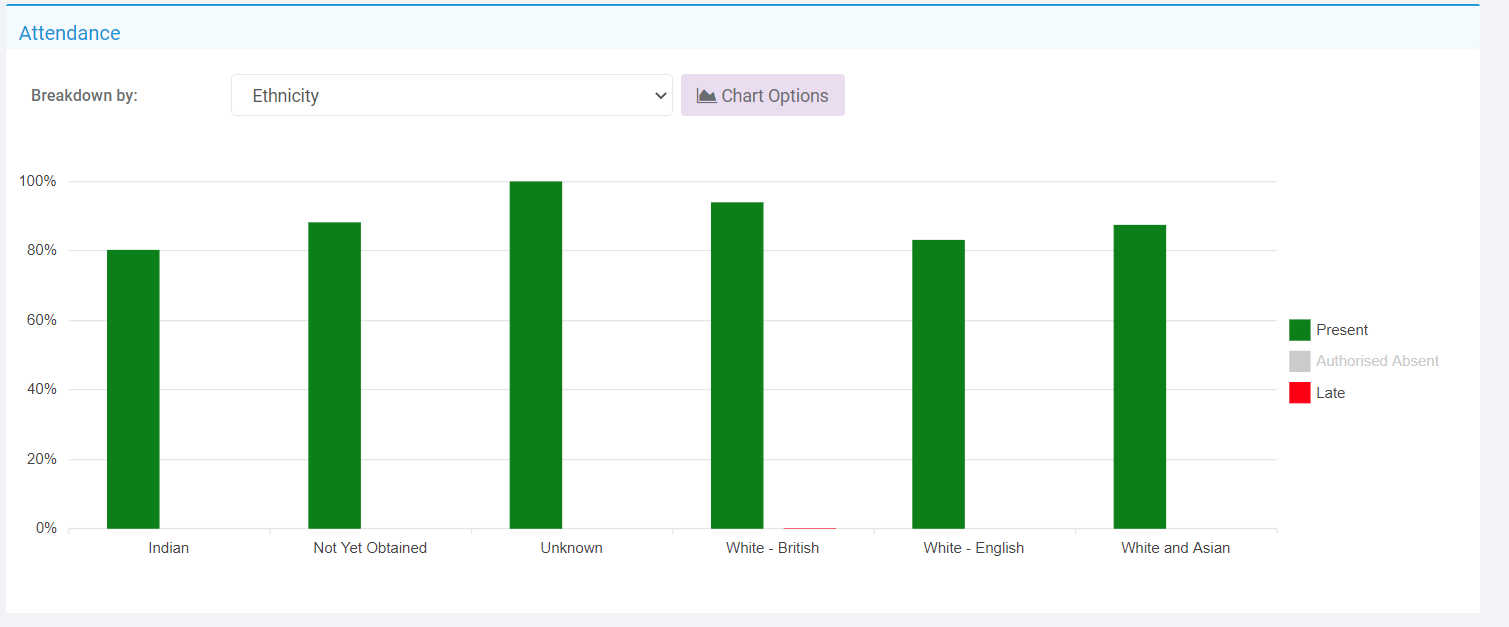Click the tiny Late bar under White - British
Viewport: 1509px width, 627px height.
(810, 528)
